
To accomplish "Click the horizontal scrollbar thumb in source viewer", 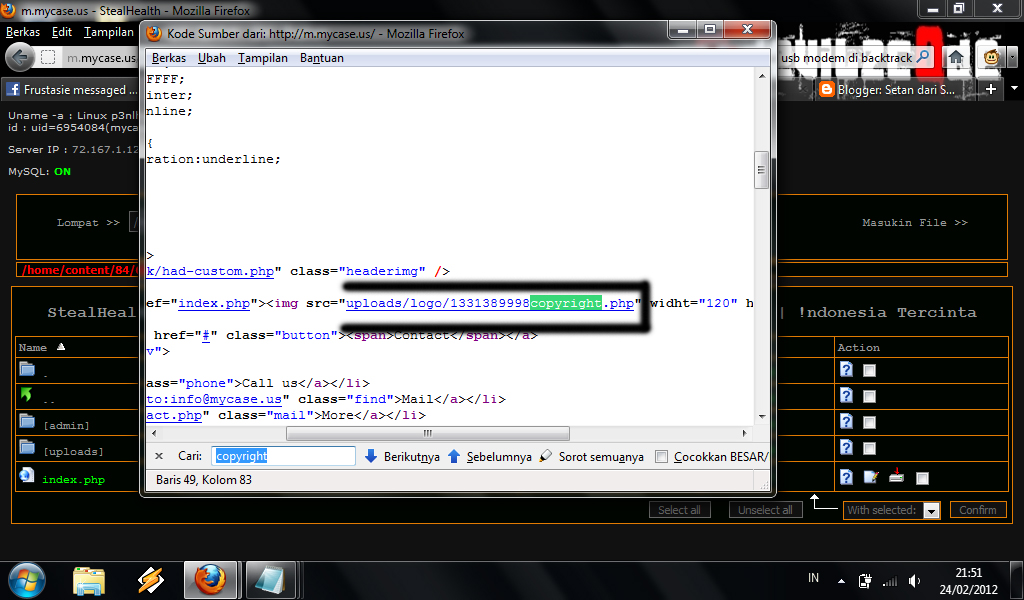I will point(428,433).
